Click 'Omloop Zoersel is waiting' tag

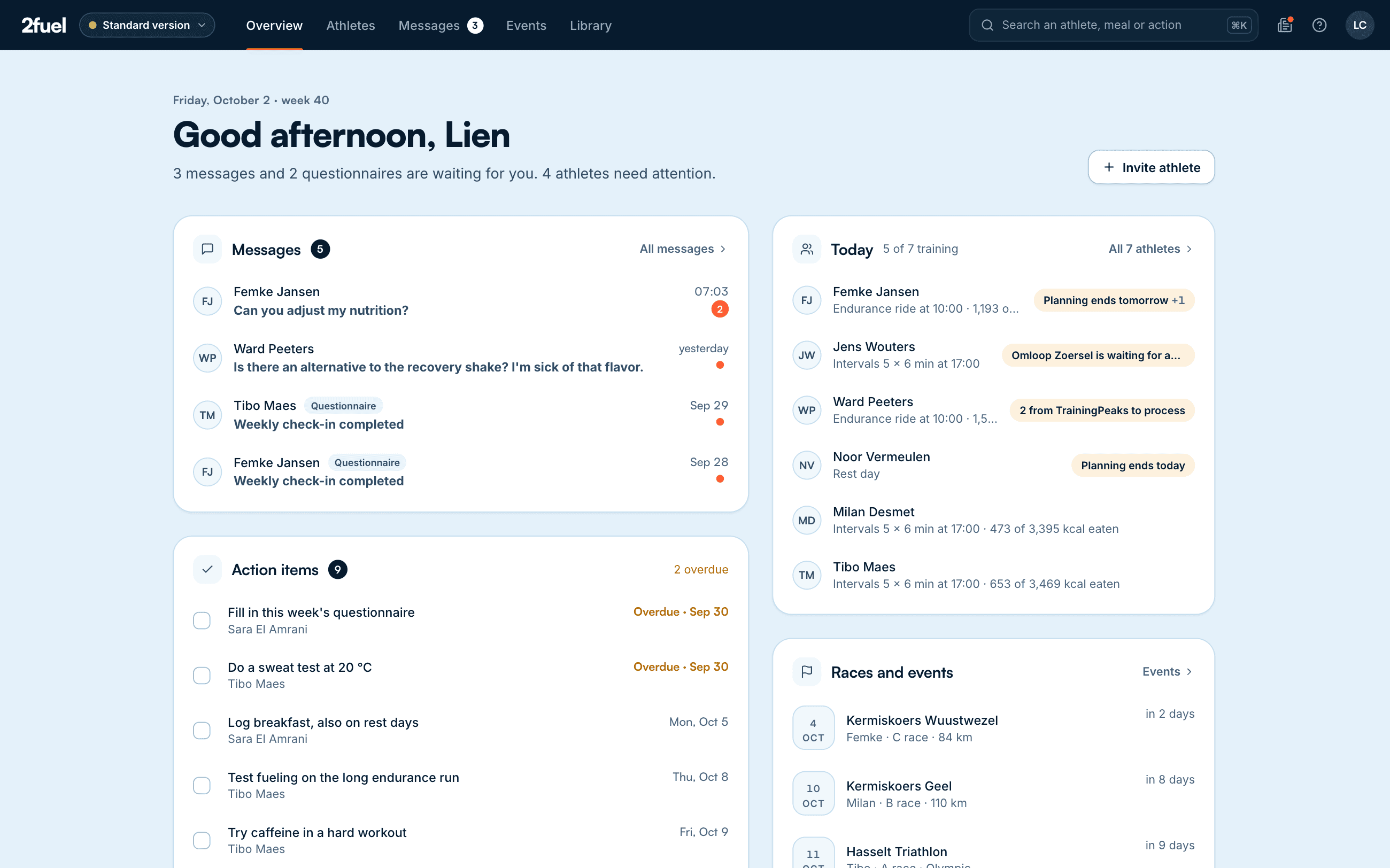[x=1098, y=355]
